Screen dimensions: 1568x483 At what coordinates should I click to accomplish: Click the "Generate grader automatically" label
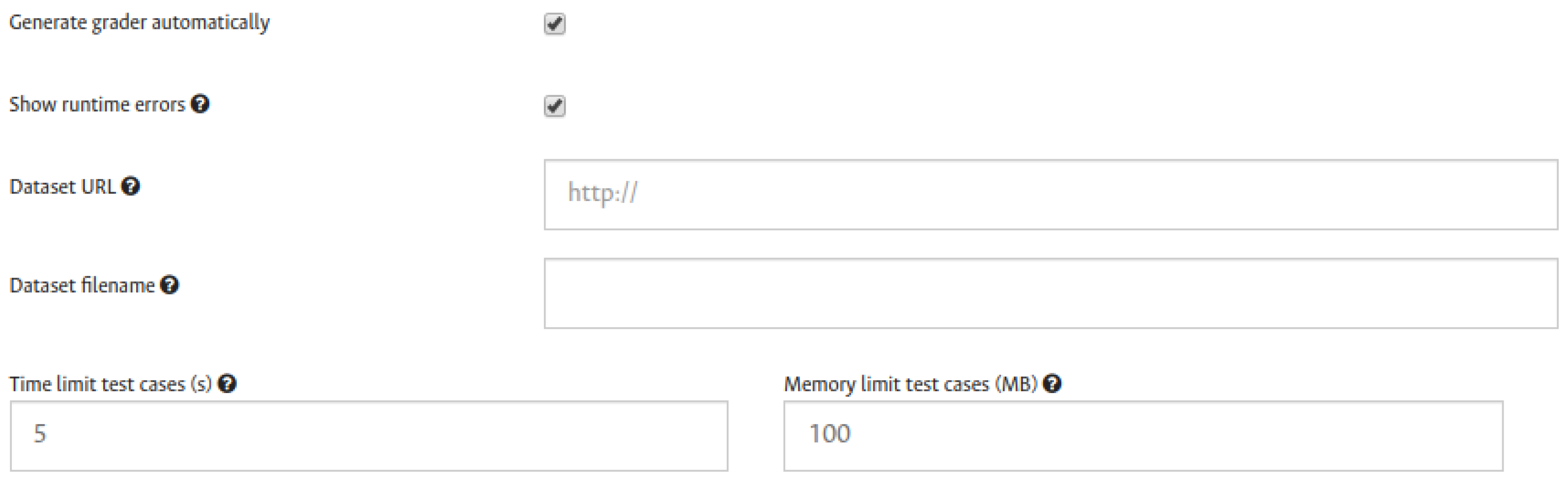click(x=140, y=23)
